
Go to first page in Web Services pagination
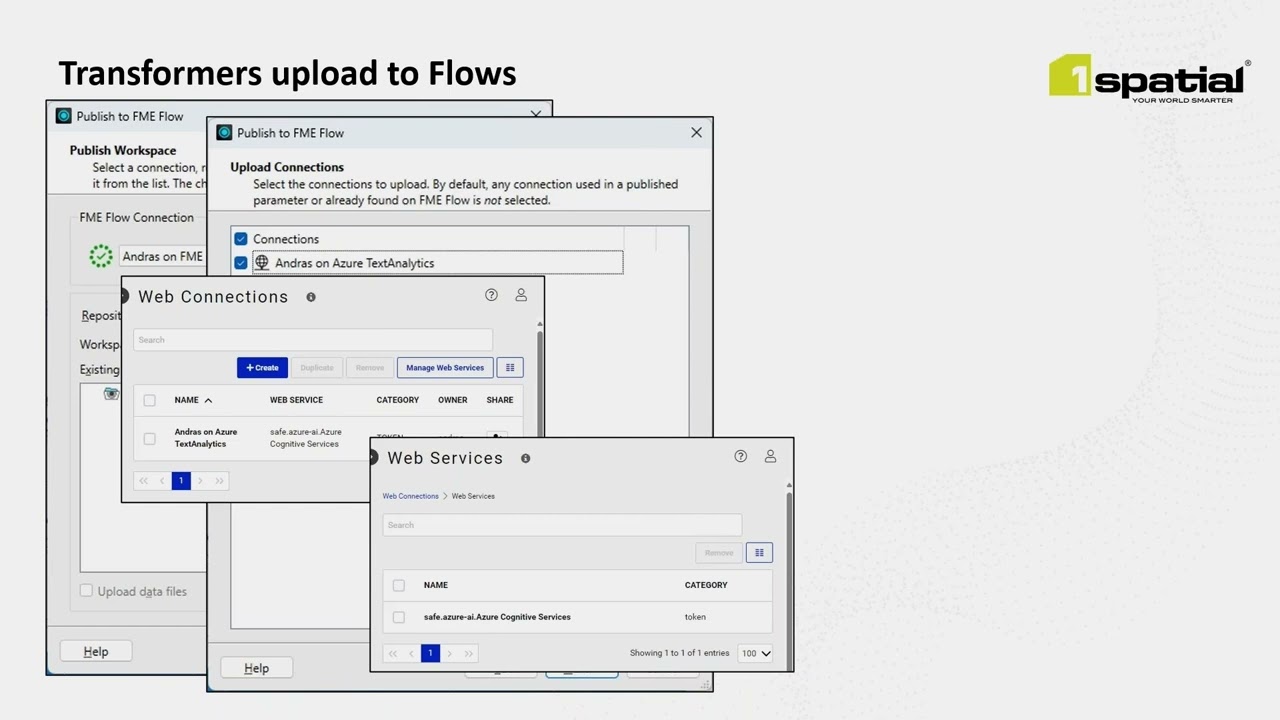click(392, 653)
